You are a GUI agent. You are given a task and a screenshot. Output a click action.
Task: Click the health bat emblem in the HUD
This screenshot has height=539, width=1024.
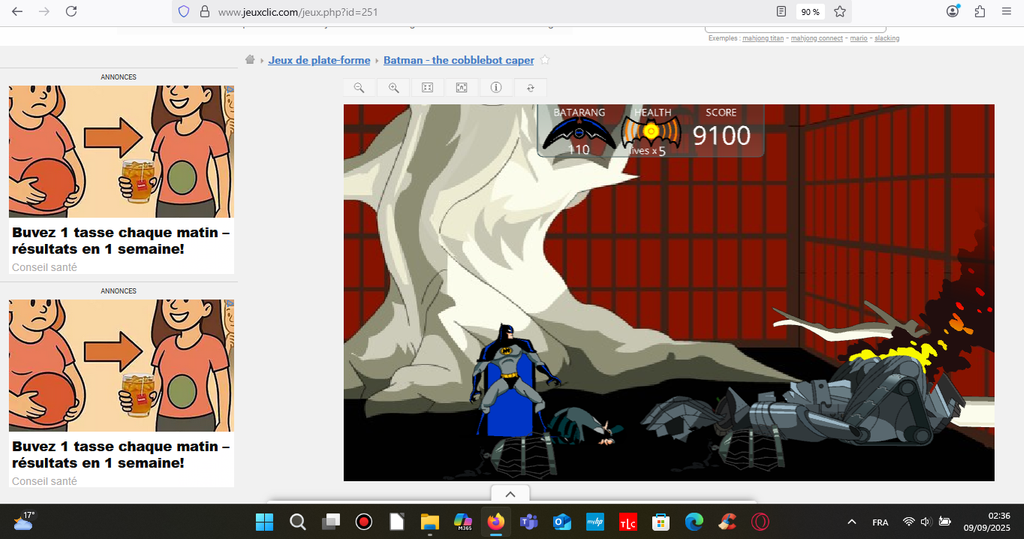click(650, 133)
